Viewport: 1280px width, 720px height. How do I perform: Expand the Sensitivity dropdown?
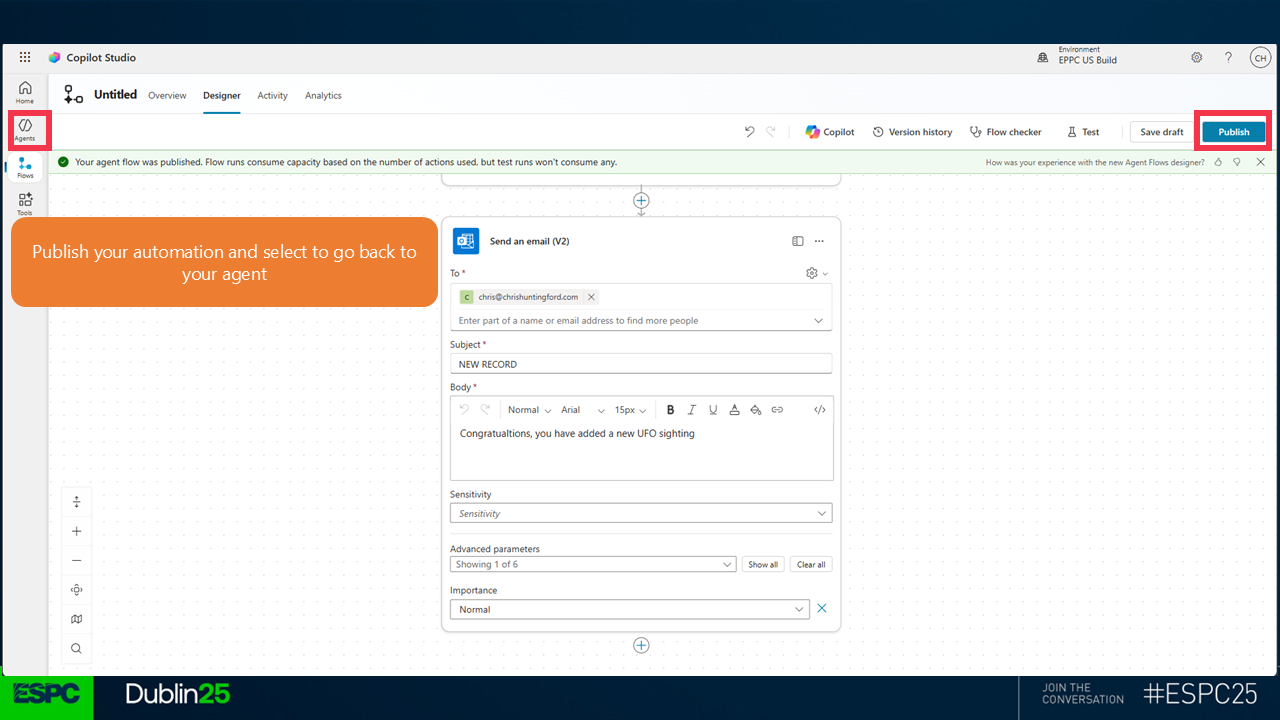tap(640, 513)
